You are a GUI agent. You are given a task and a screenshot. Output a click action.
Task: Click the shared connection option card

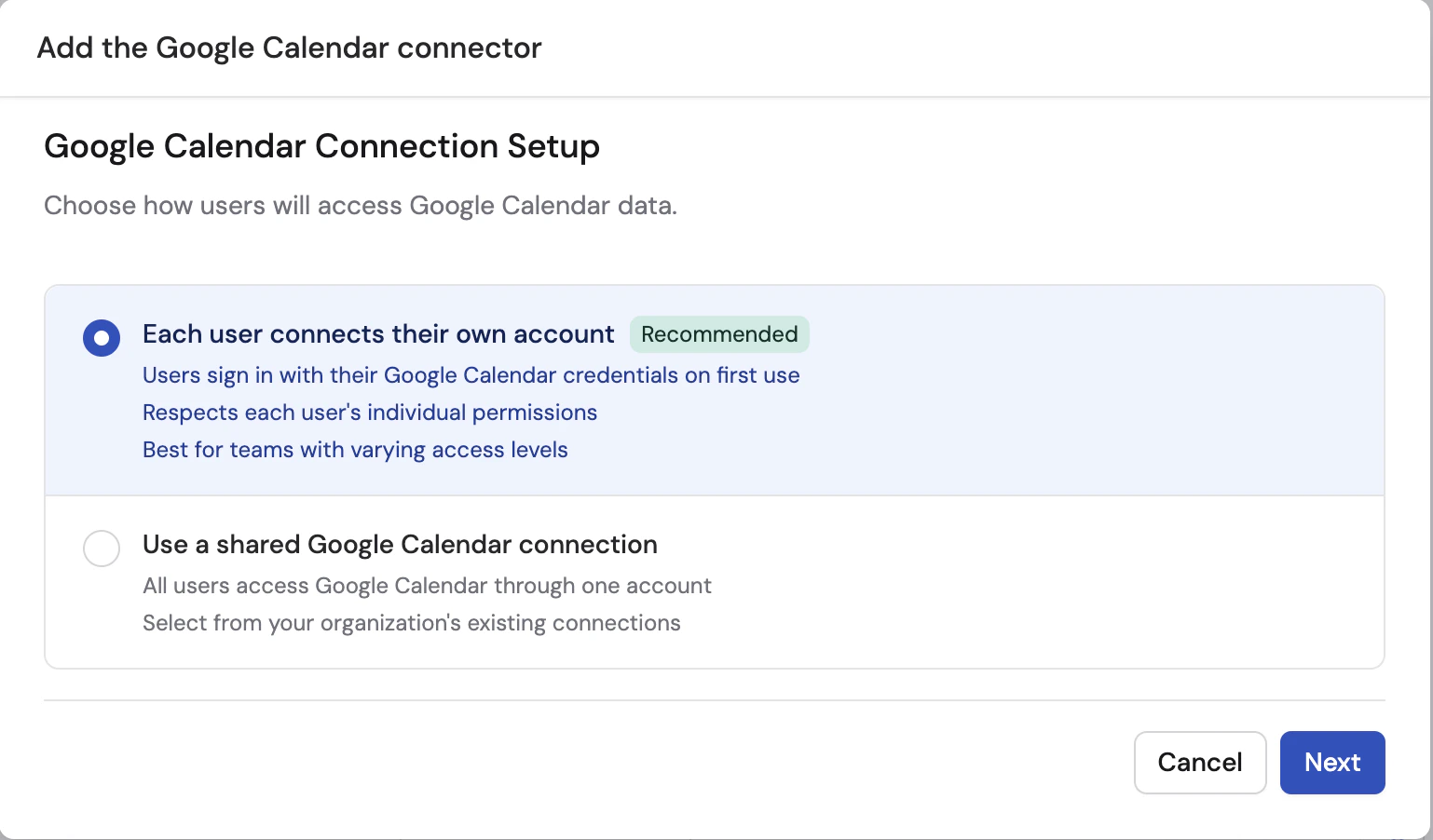[714, 582]
